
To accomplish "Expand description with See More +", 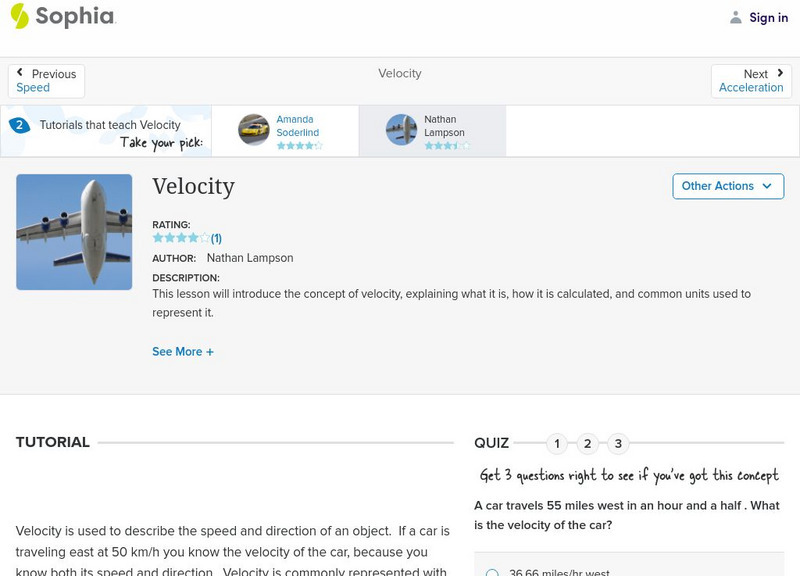I will (x=183, y=352).
